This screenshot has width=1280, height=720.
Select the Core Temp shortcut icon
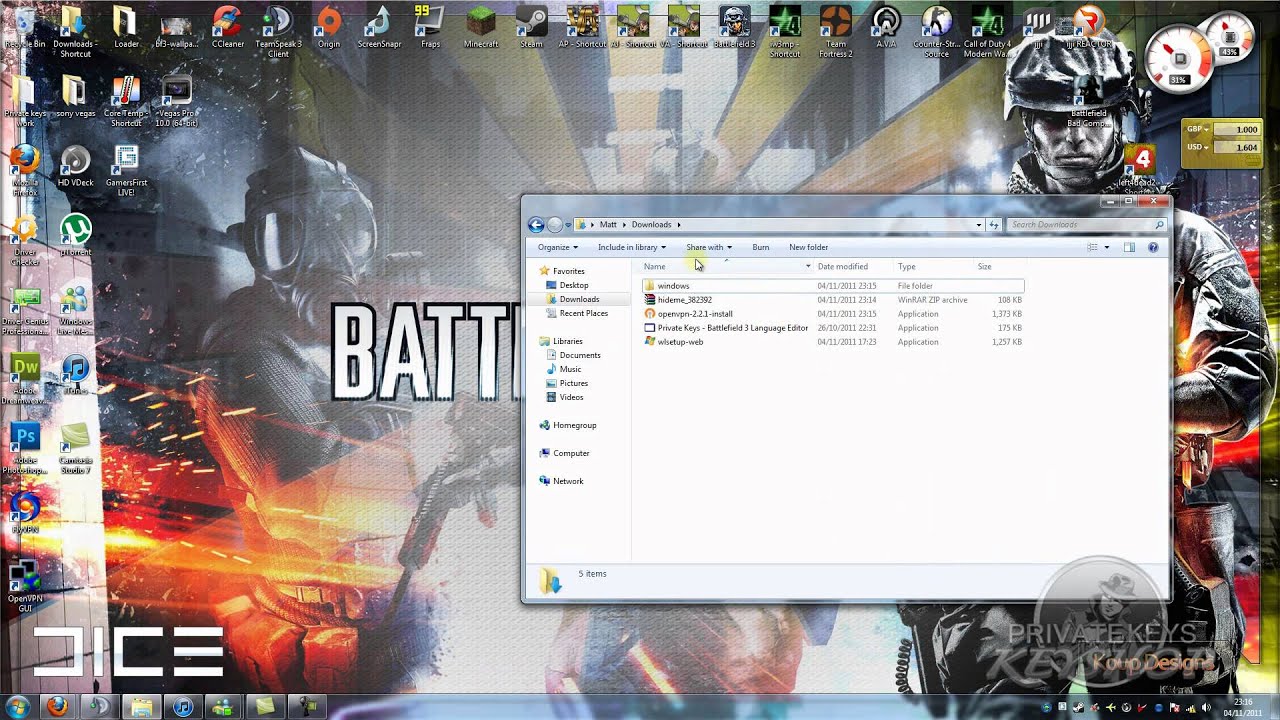[125, 100]
